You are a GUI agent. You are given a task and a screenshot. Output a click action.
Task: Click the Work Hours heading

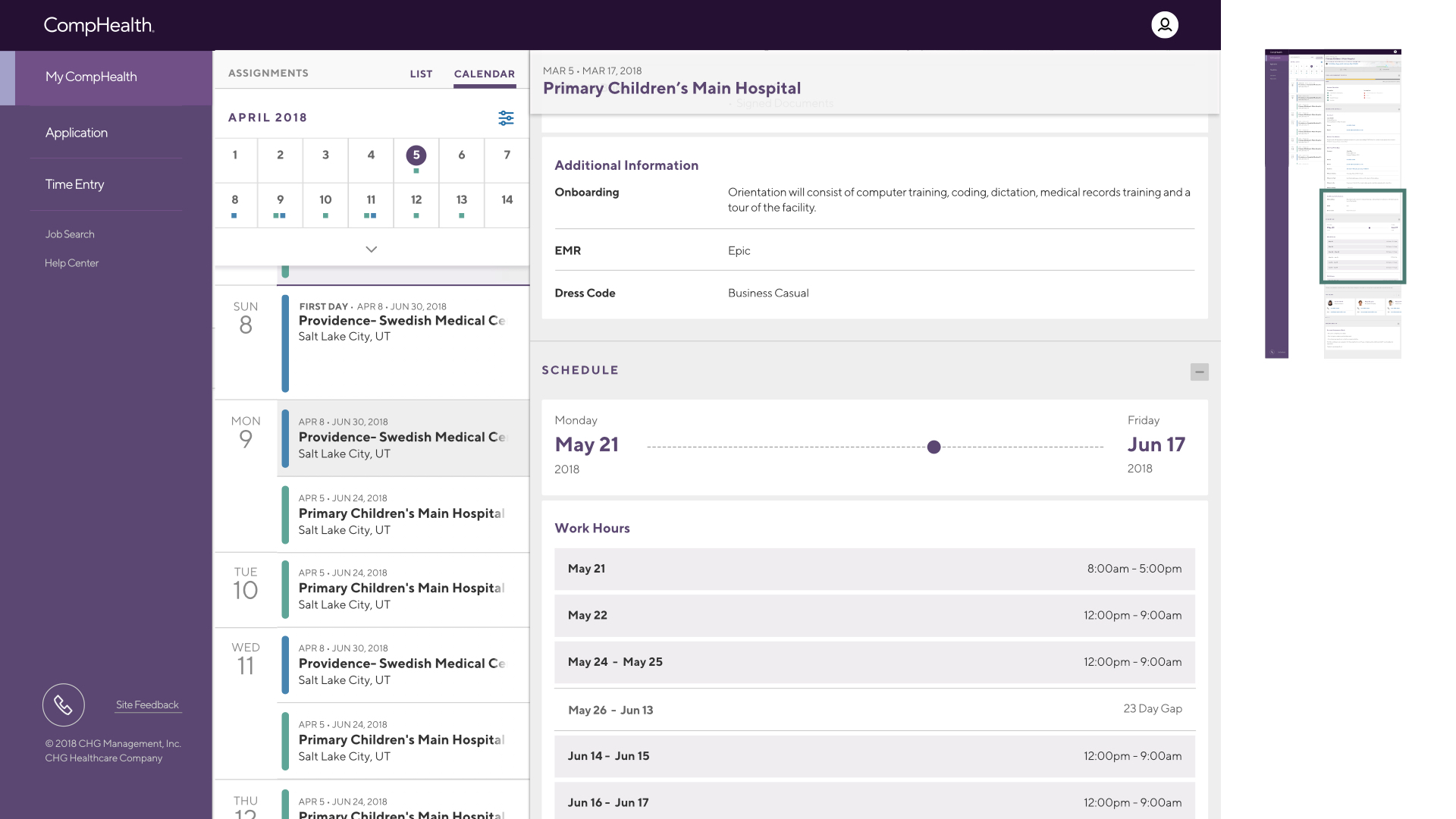[x=592, y=529]
